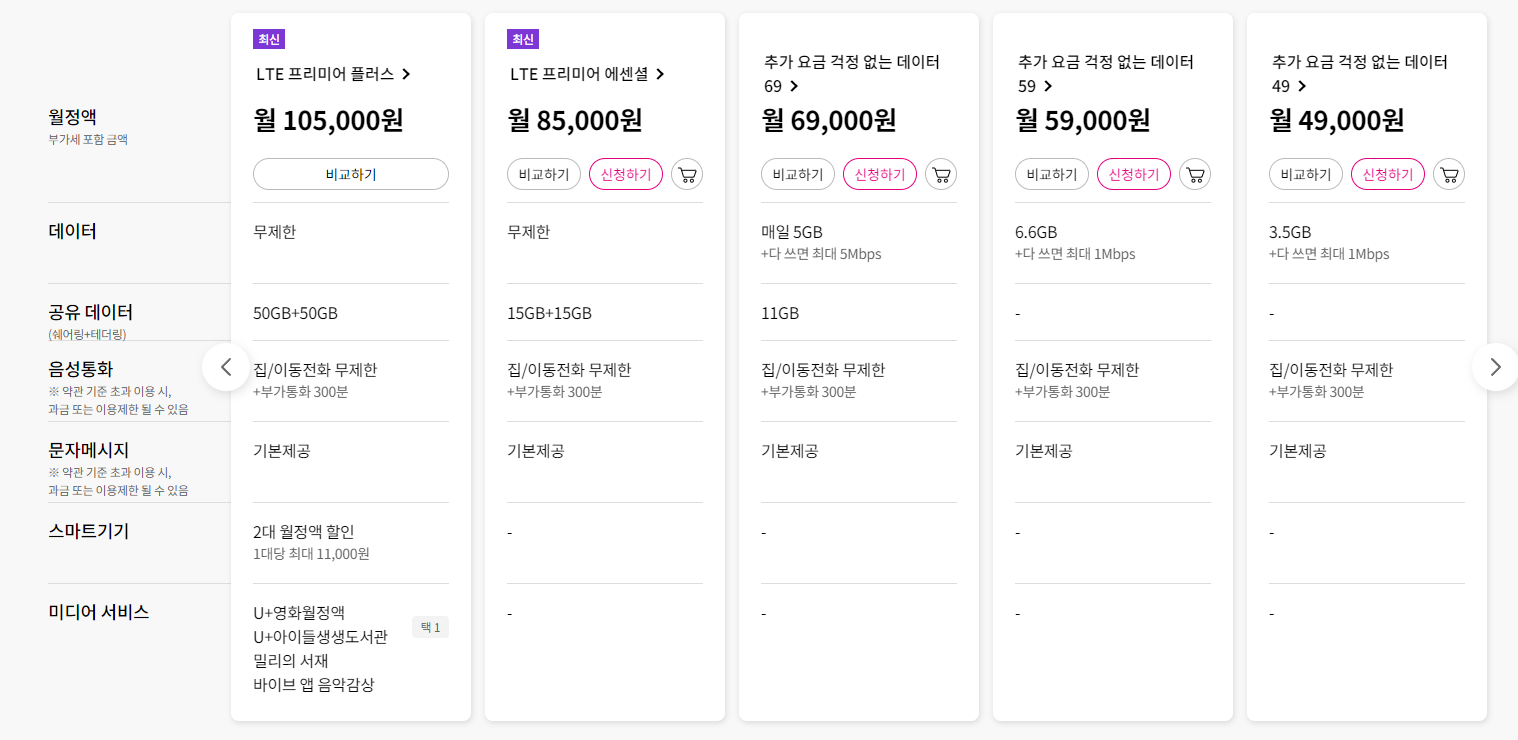Open LTE 프리미어 에센셜 plan details
Viewport: 1518px width, 740px height.
pos(588,73)
